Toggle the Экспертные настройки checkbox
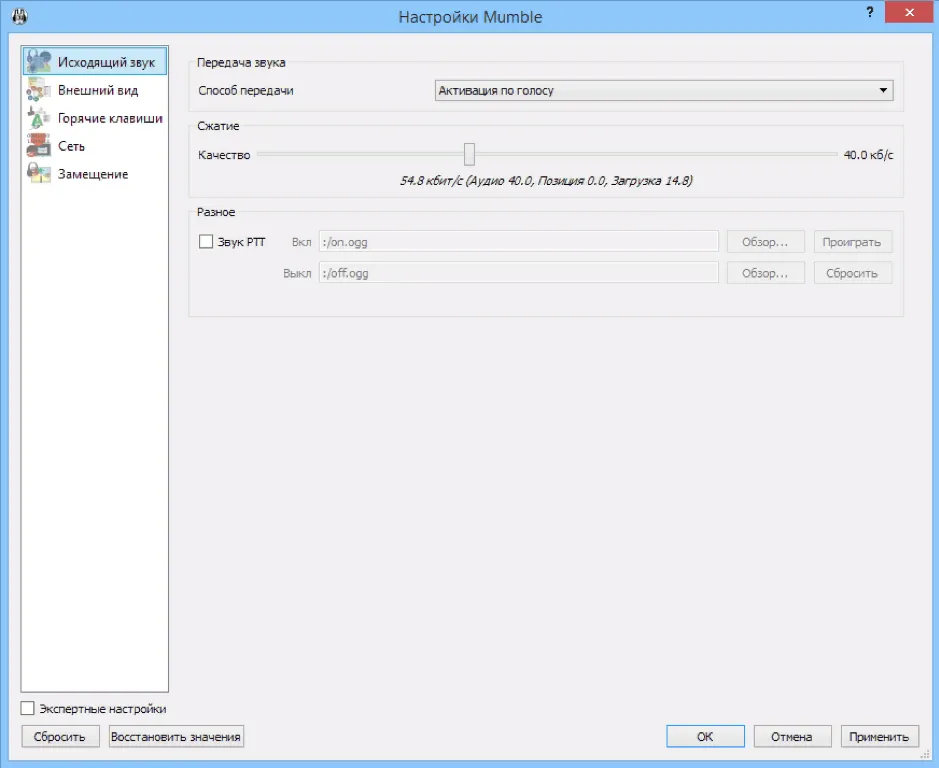The image size is (939, 768). (28, 708)
